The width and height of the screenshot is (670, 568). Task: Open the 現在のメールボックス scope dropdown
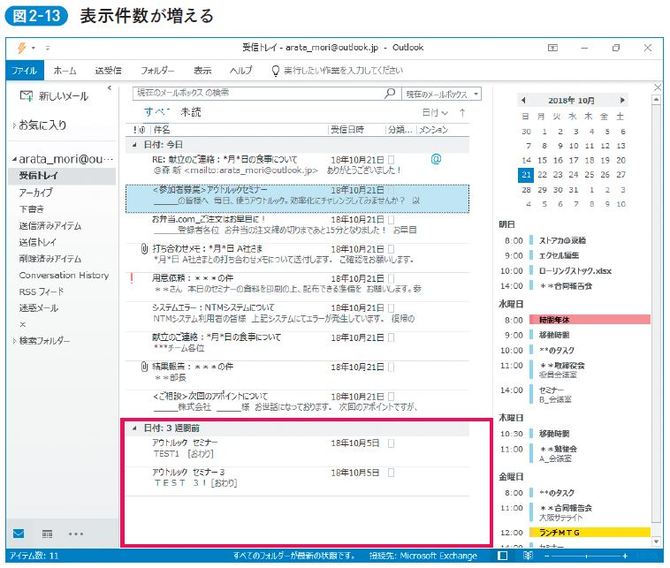click(441, 94)
